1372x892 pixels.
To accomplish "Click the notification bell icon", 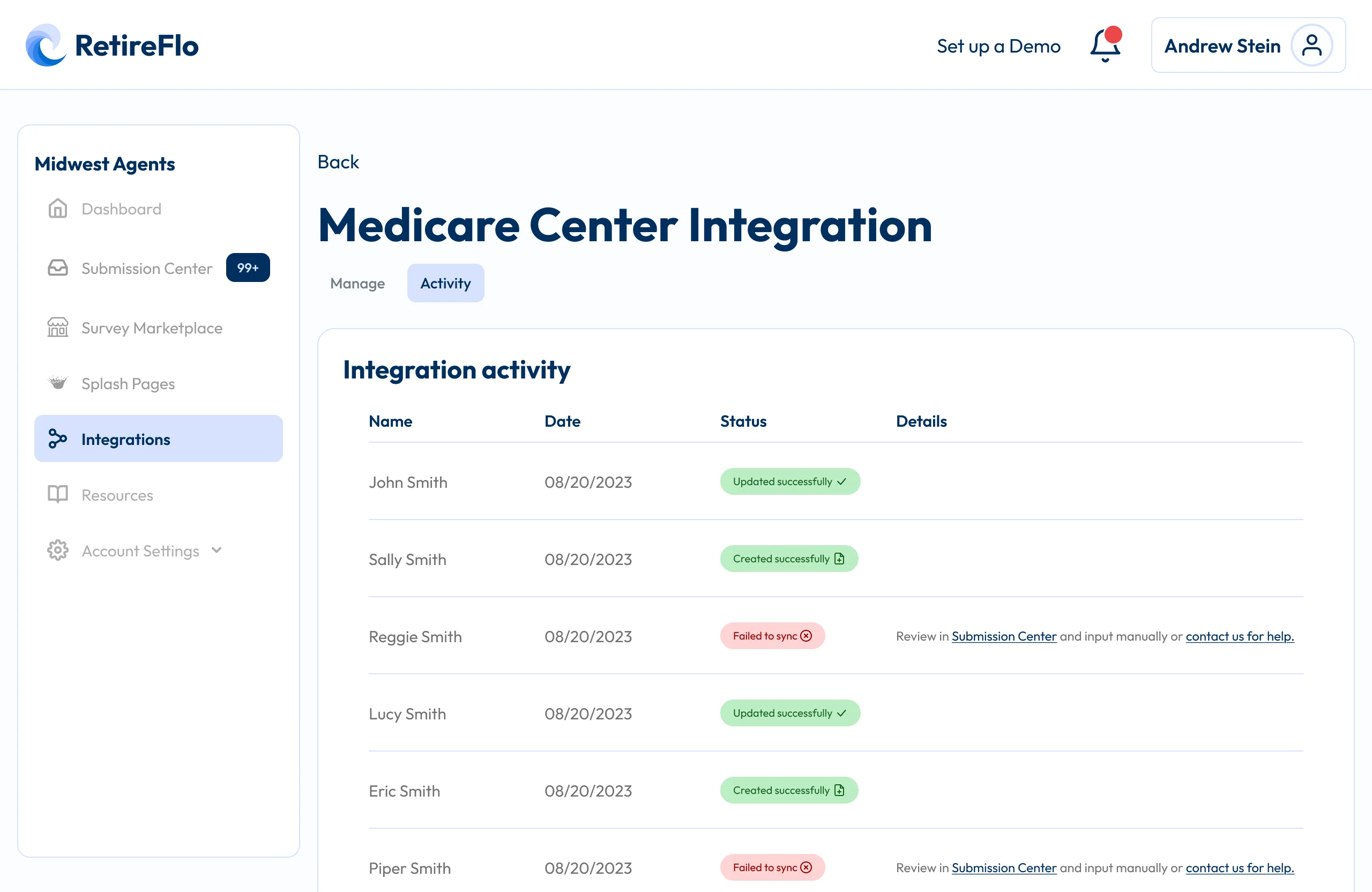I will (1105, 45).
